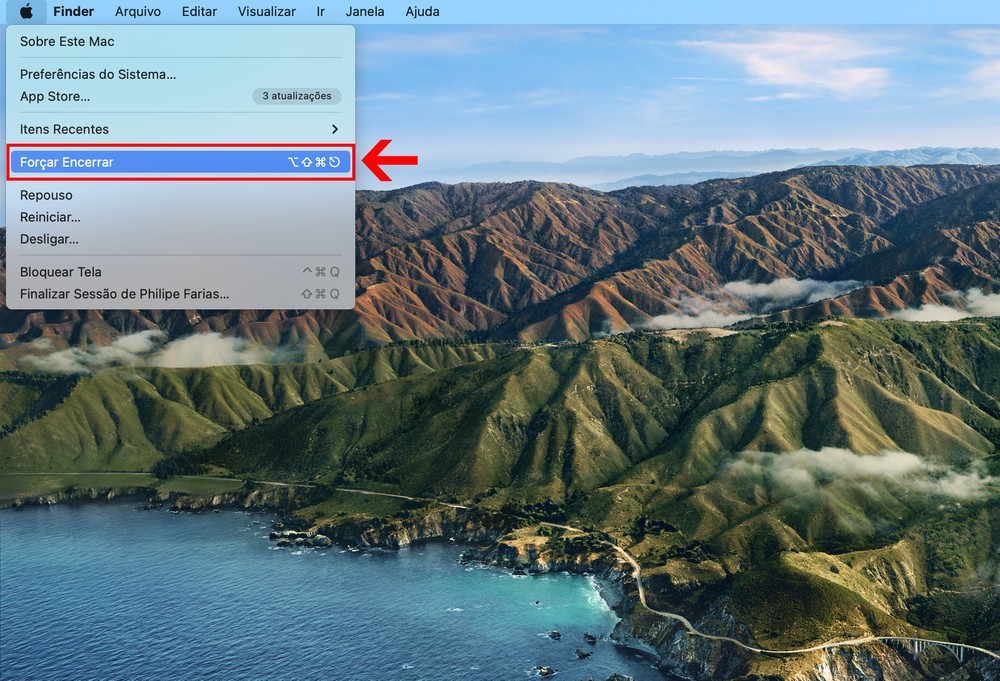
Task: Open the Janela menu
Action: (365, 11)
